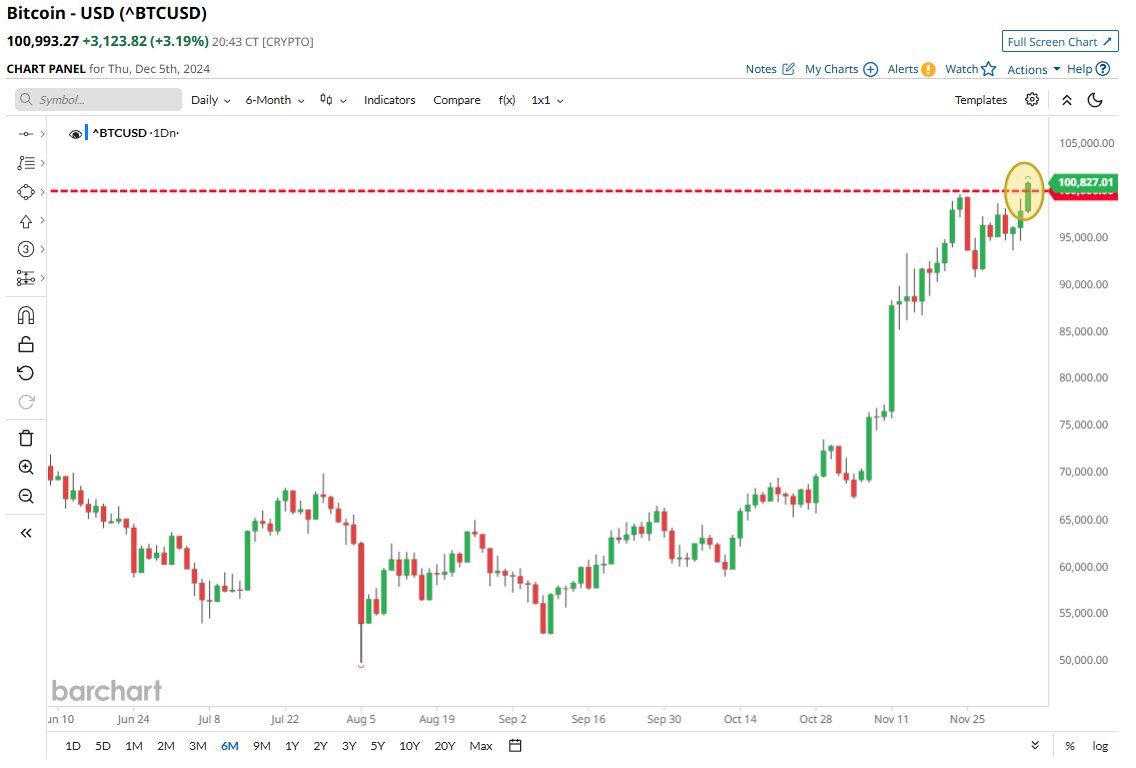Expand bottom panel double down chevron
The image size is (1136, 768).
point(1035,746)
